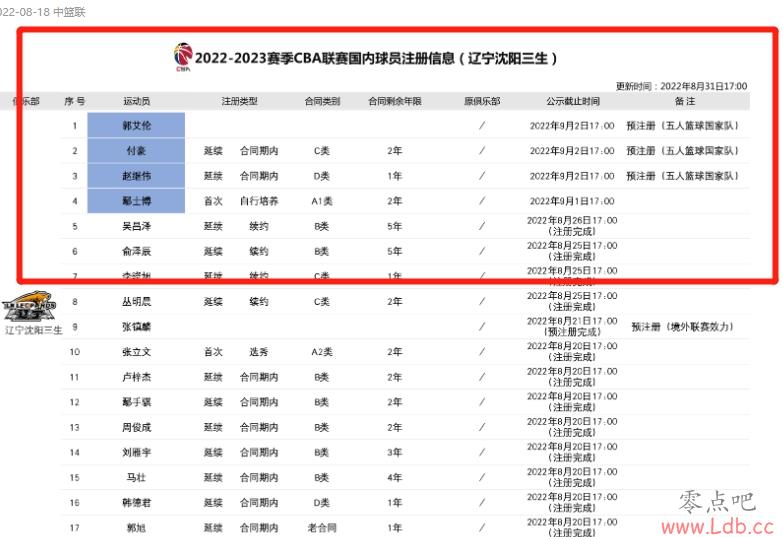The height and width of the screenshot is (537, 783).
Task: Click the D类 cell in 韩德君's row
Action: pos(322,503)
